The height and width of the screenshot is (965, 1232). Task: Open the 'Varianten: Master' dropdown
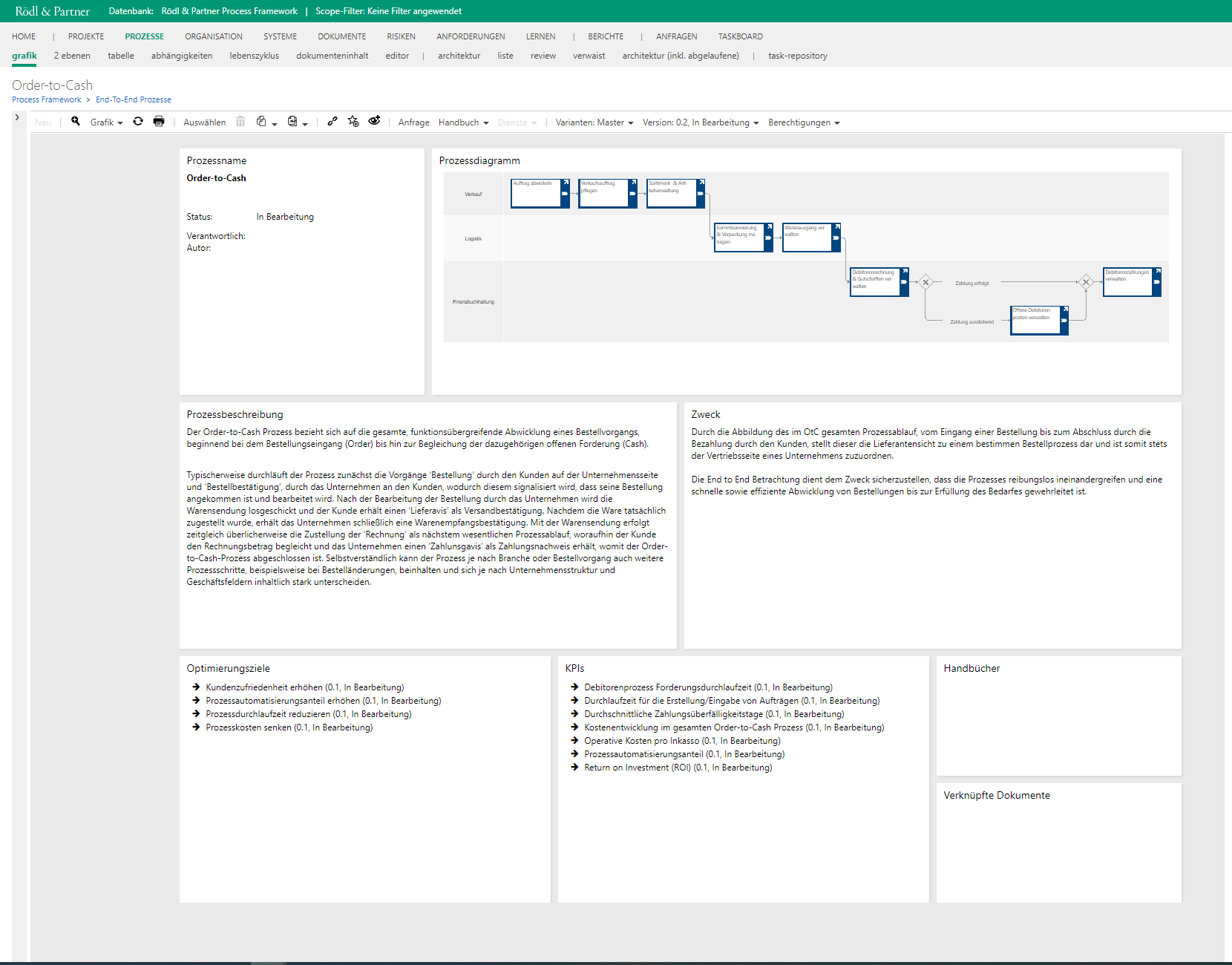594,122
